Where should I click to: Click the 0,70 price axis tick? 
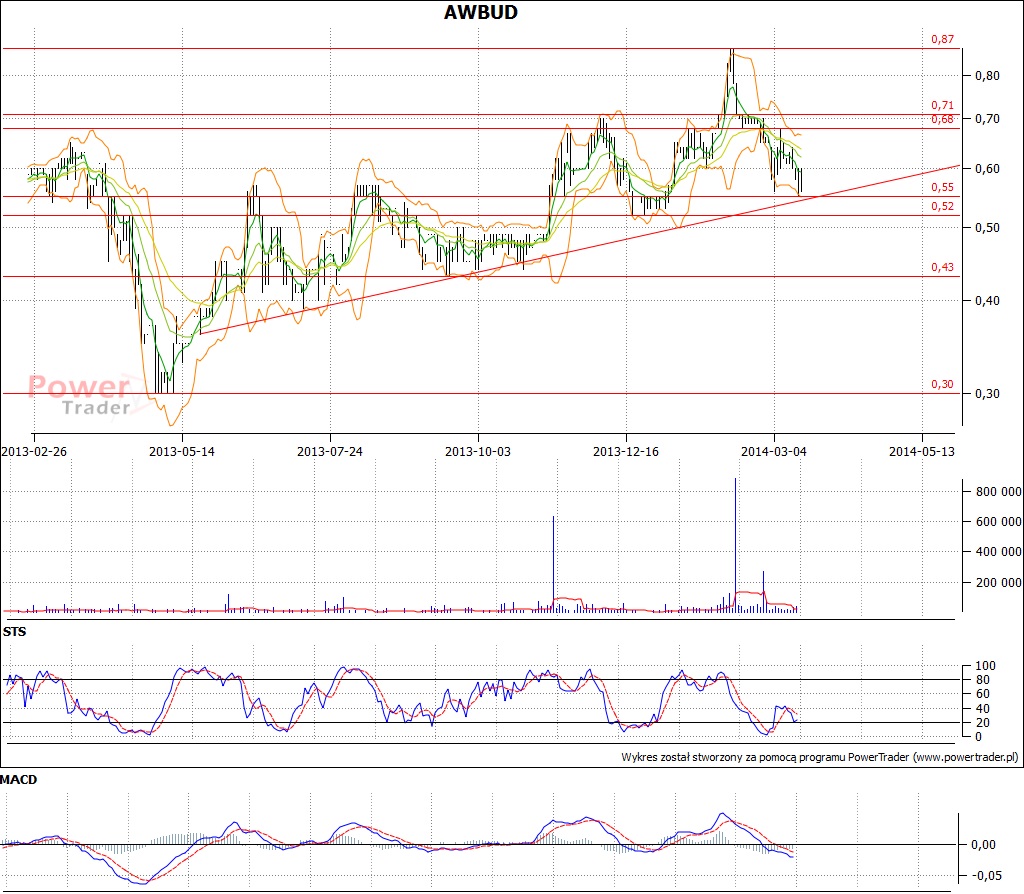(x=987, y=119)
